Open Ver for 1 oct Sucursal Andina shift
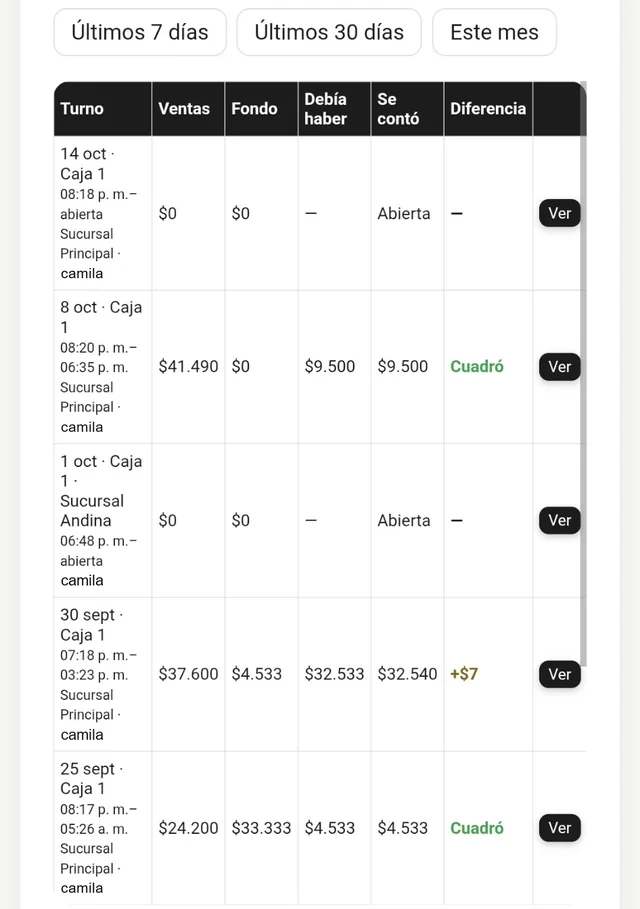Screen dimensions: 640x909 click(559, 521)
